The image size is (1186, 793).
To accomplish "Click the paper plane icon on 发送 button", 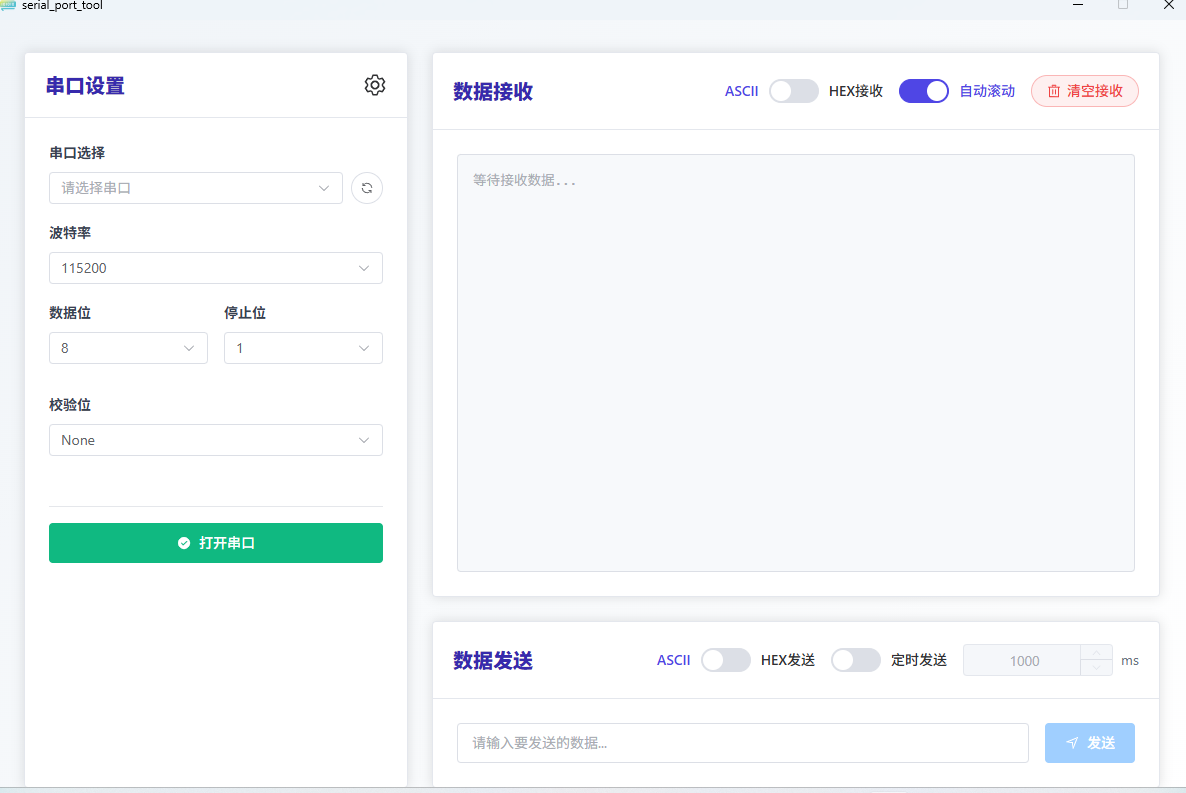I will point(1073,743).
